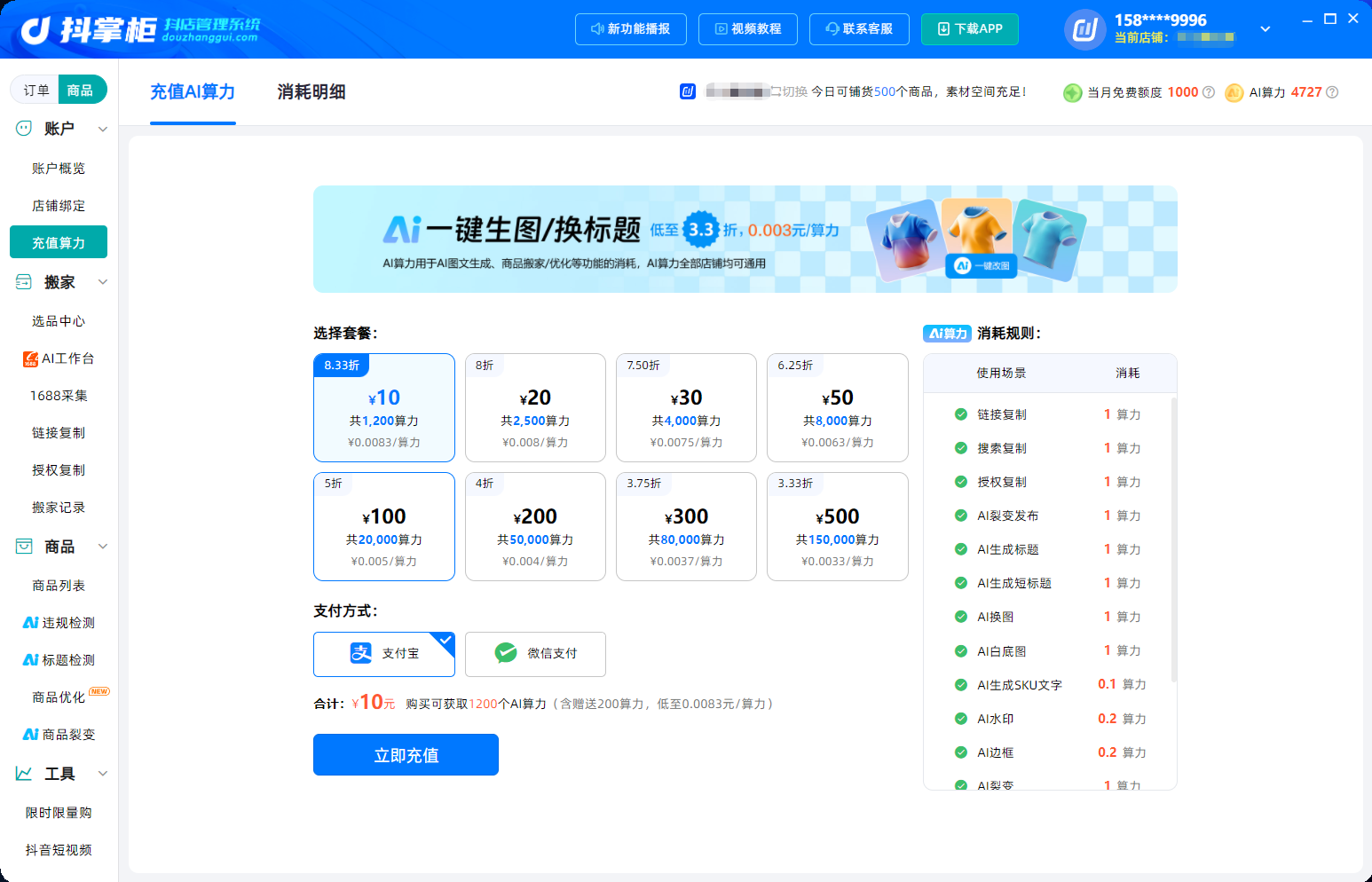Collapse the 账户 sidebar section
This screenshot has height=882, width=1372.
point(103,129)
